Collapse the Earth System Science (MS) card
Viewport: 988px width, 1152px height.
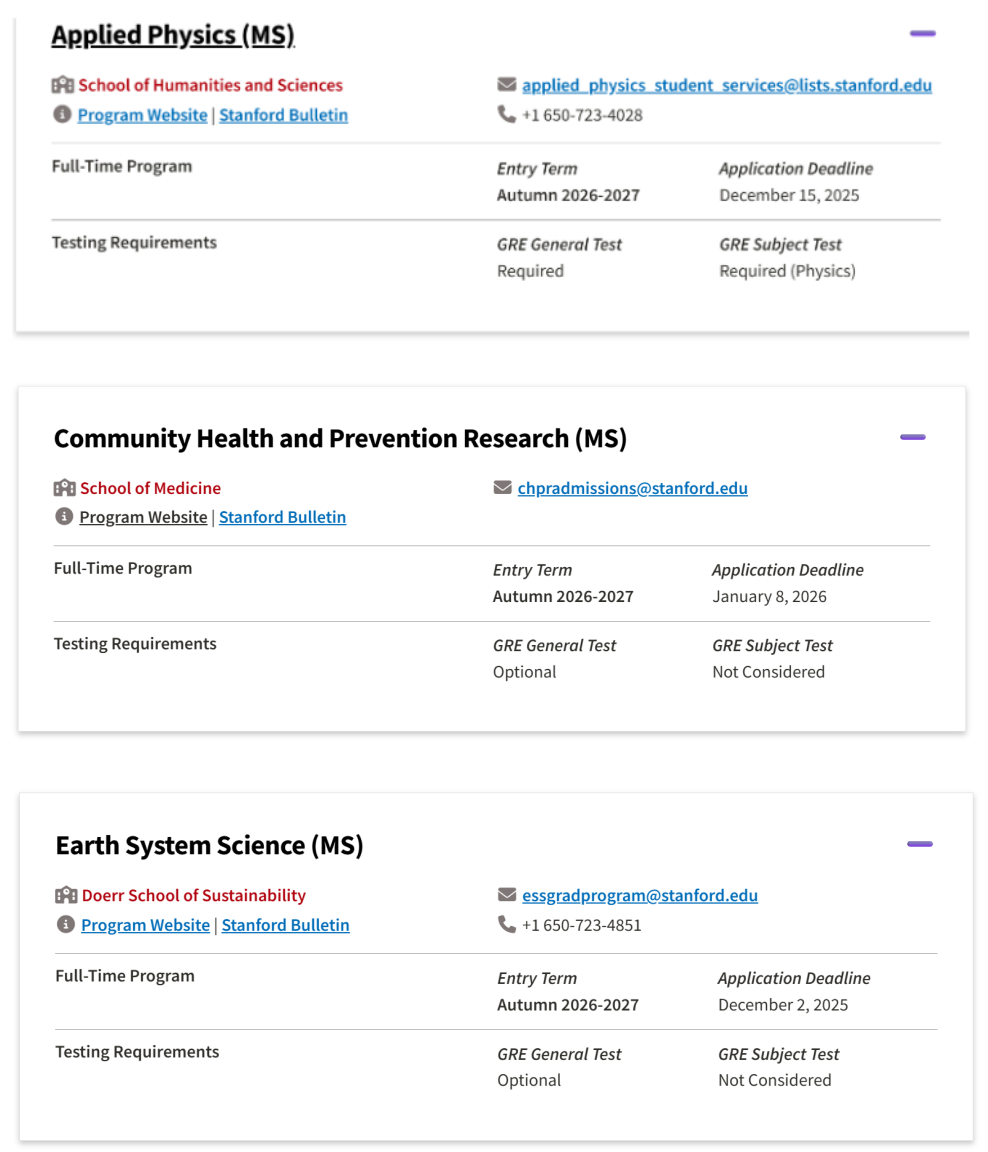tap(919, 844)
